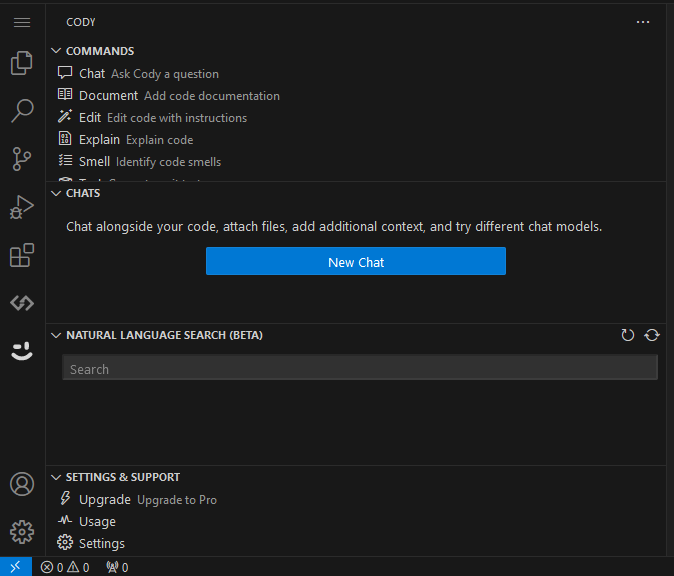
Task: Open the Search view in activity bar
Action: pyautogui.click(x=22, y=110)
